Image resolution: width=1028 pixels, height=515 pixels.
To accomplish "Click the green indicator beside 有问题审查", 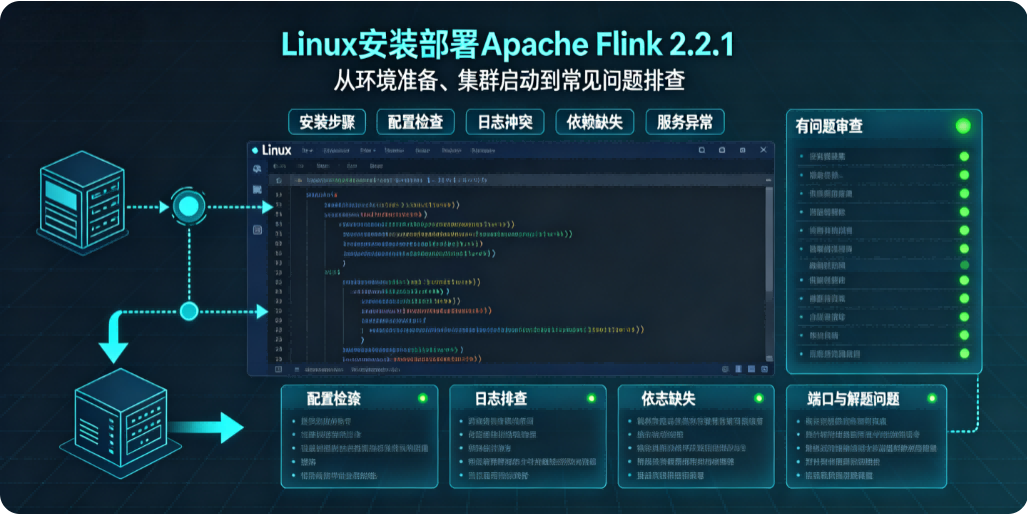I will tap(963, 126).
